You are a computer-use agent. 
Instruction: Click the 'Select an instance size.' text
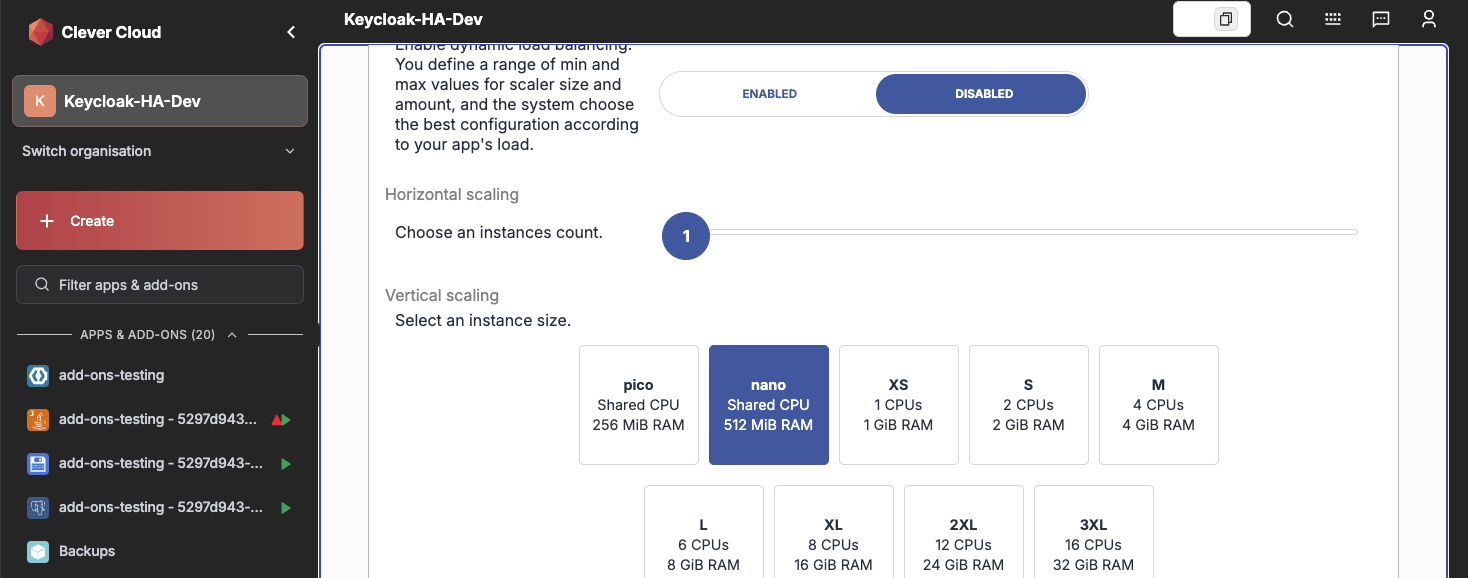[483, 321]
